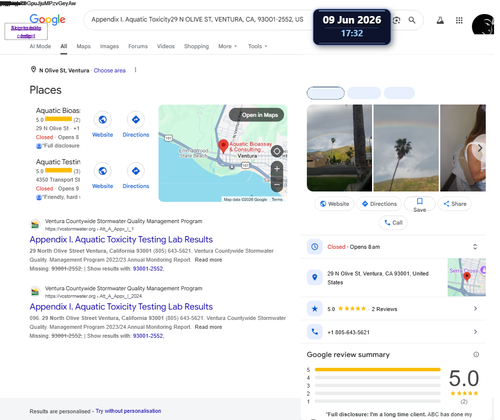Viewport: 500px width, 420px height.
Task: Click the star reviews icon
Action: pos(315,309)
